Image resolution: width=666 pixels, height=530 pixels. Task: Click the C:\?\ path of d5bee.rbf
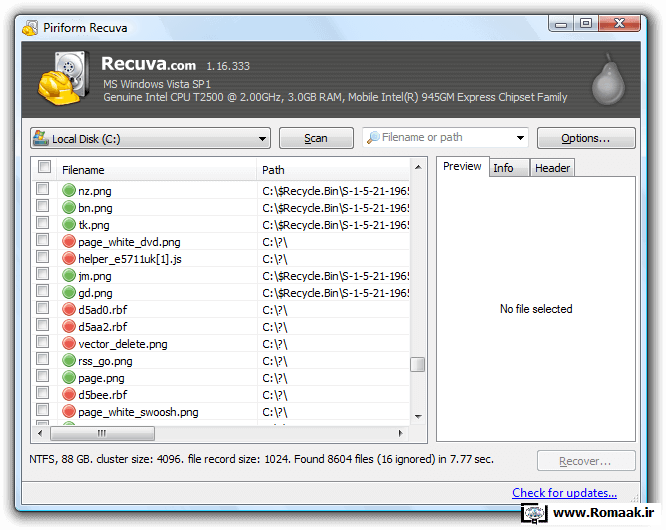click(x=275, y=395)
